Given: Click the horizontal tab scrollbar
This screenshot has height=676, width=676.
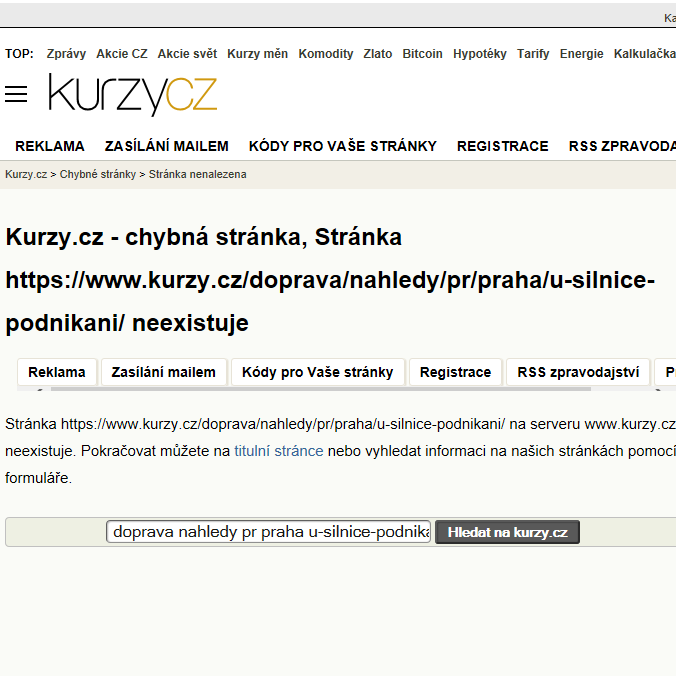Looking at the screenshot, I should pyautogui.click(x=321, y=389).
